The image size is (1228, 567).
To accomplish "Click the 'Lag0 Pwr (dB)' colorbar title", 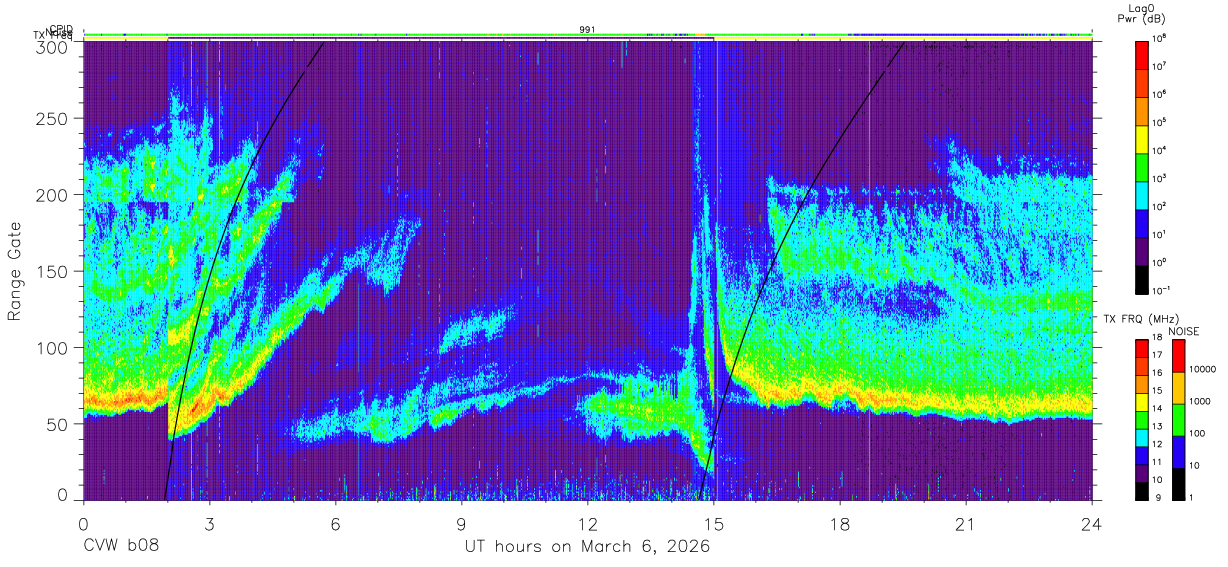I will (1142, 13).
